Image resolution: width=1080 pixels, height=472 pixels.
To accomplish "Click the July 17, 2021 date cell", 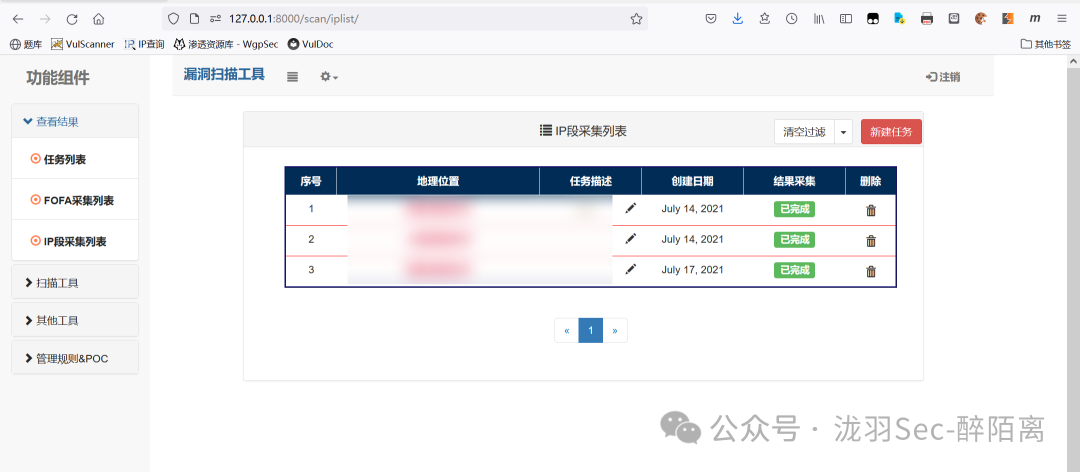I will tap(692, 269).
